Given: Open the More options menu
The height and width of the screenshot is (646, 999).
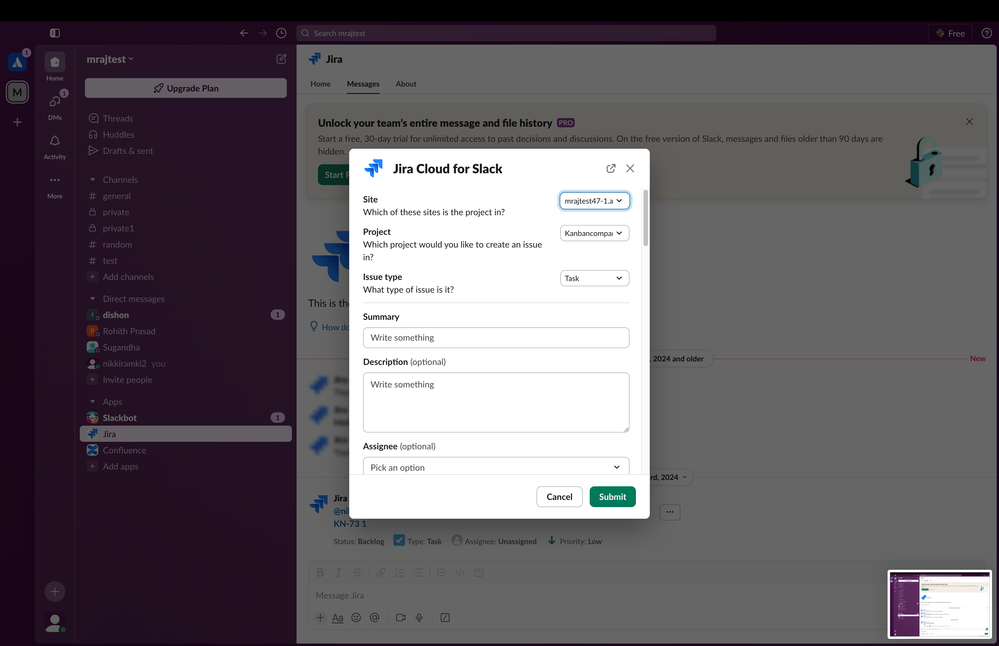Looking at the screenshot, I should point(55,185).
